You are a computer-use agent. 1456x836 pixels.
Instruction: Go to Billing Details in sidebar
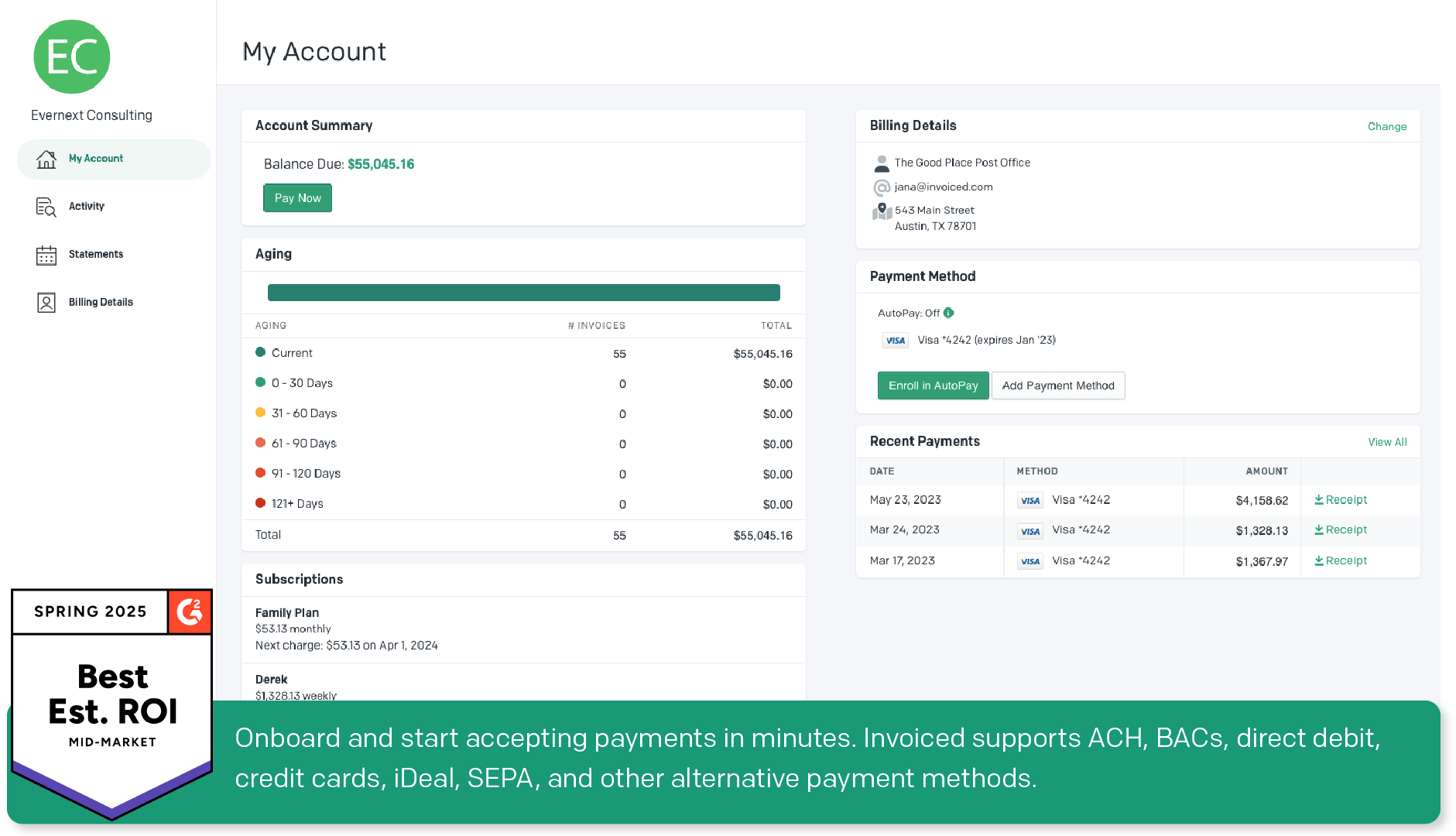click(101, 303)
